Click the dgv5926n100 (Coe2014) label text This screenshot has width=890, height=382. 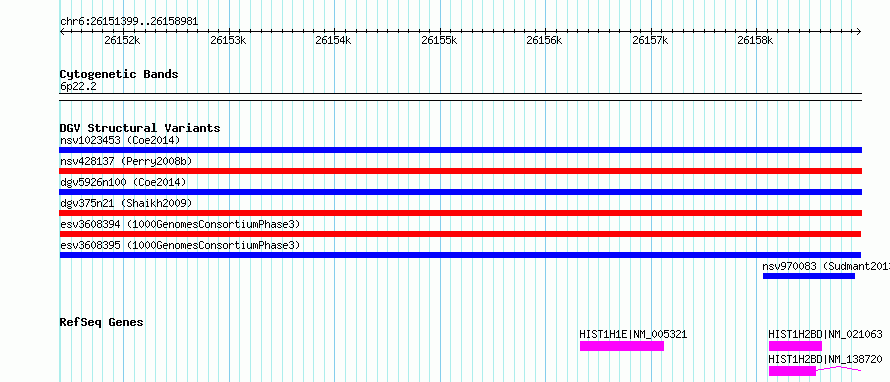[x=123, y=182]
